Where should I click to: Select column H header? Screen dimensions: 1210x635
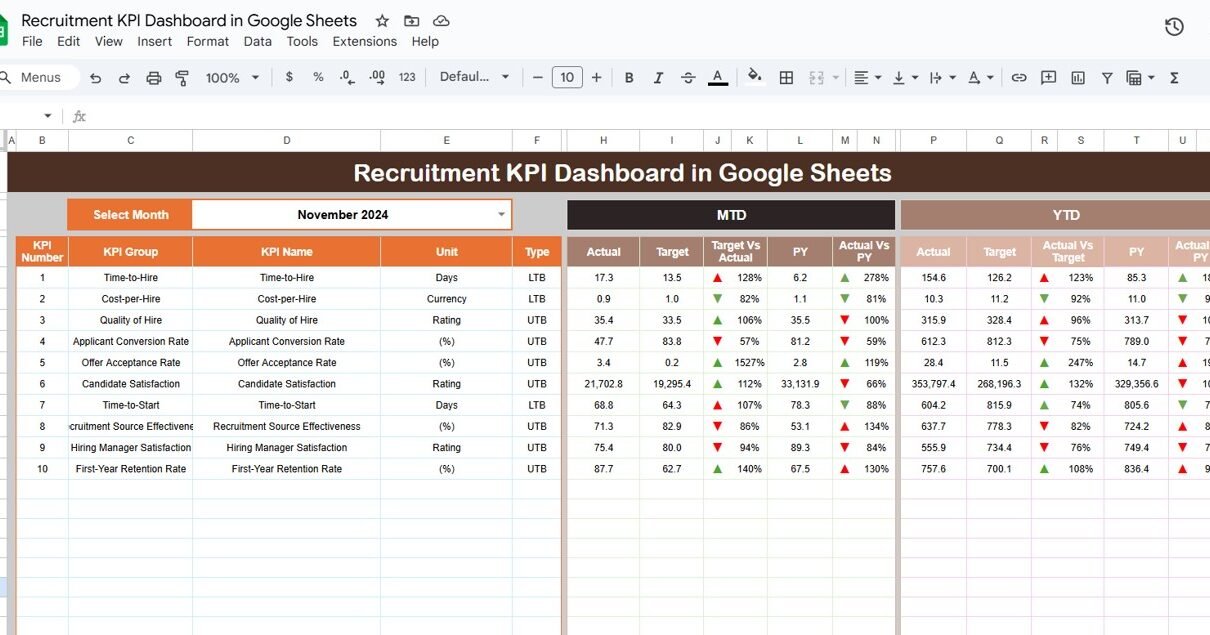(x=603, y=141)
